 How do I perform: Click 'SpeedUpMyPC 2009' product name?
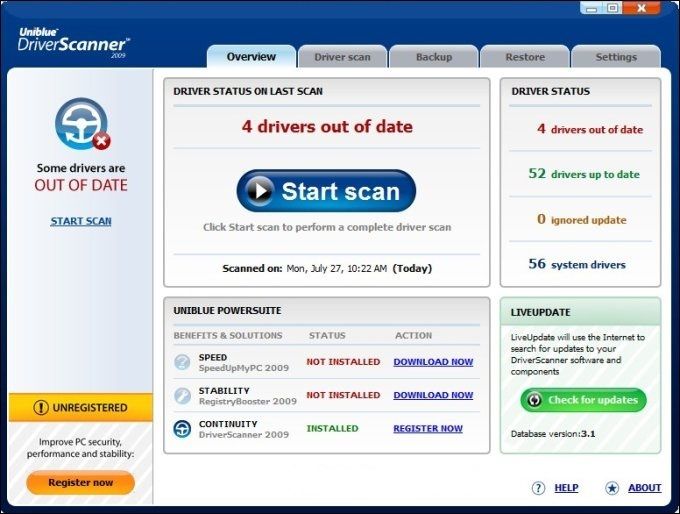point(244,368)
